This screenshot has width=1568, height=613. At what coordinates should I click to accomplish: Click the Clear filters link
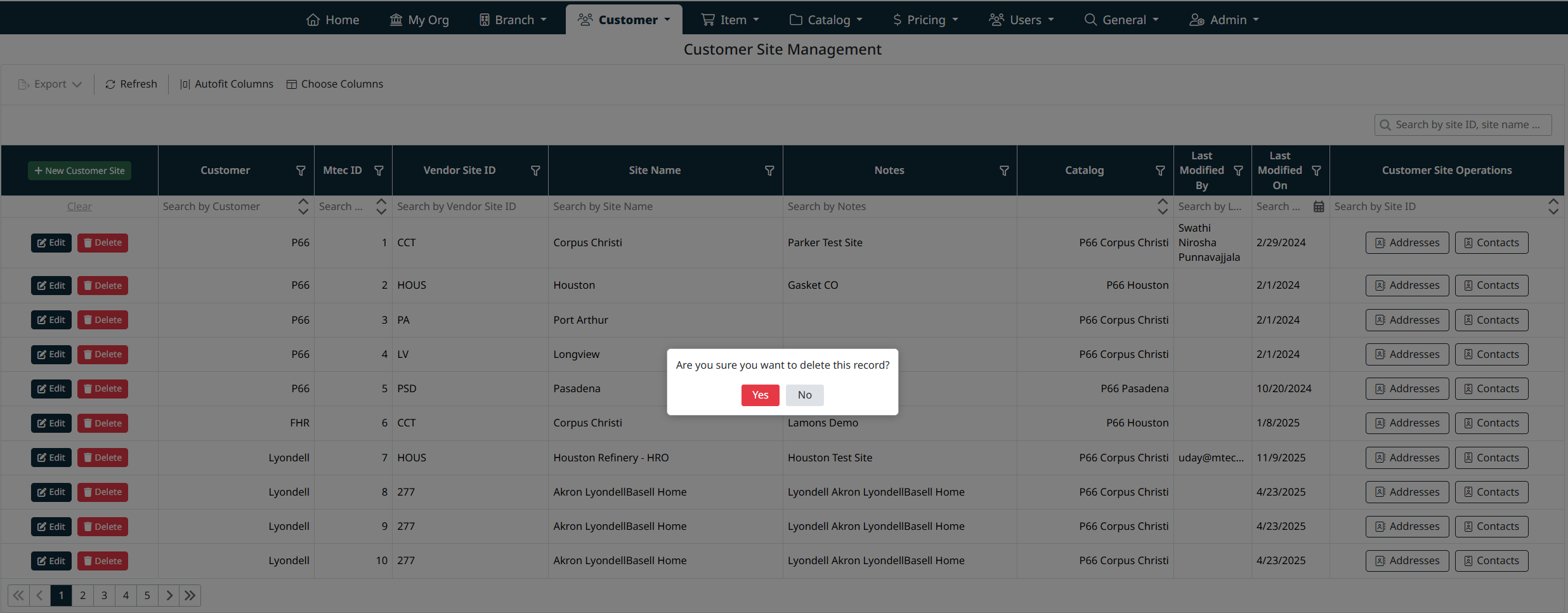point(79,207)
